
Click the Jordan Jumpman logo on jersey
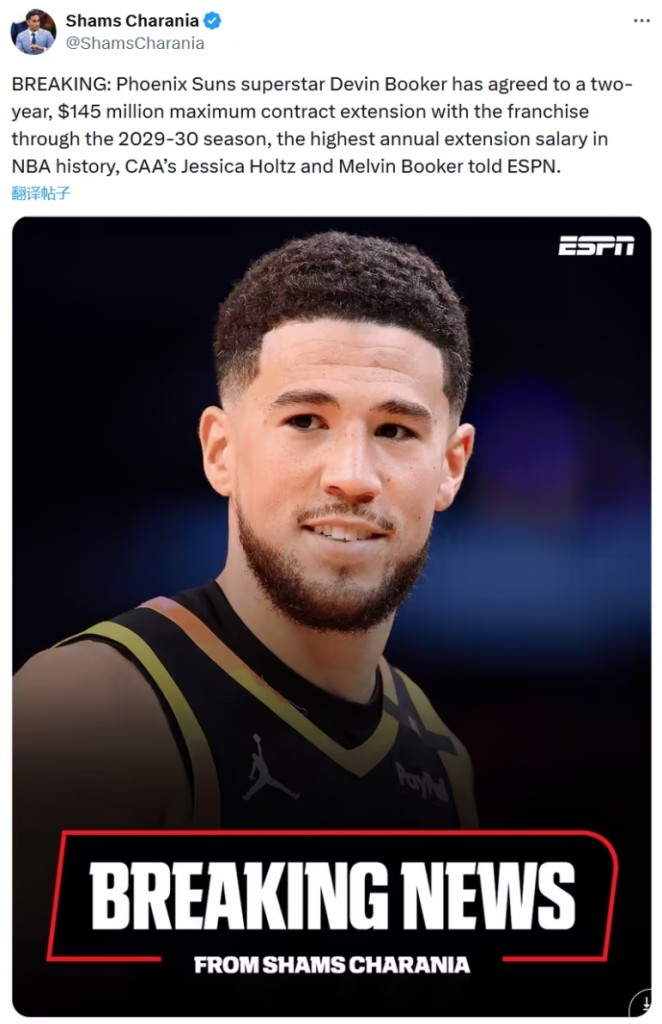pyautogui.click(x=268, y=767)
